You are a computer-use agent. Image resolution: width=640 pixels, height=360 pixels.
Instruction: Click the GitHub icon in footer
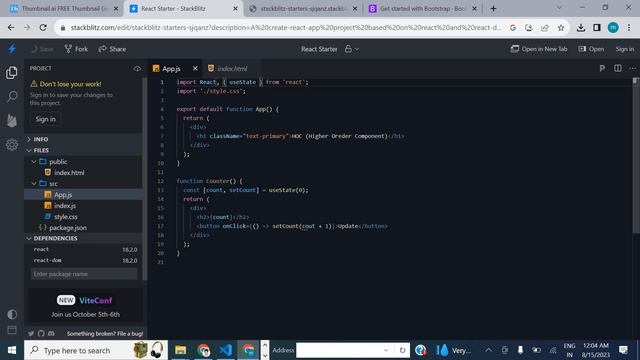pos(41,333)
